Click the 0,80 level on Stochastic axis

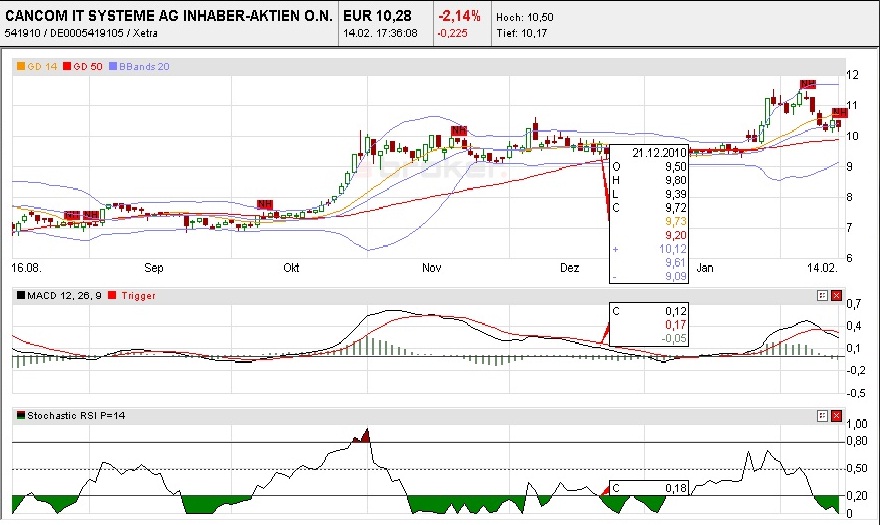click(x=857, y=441)
